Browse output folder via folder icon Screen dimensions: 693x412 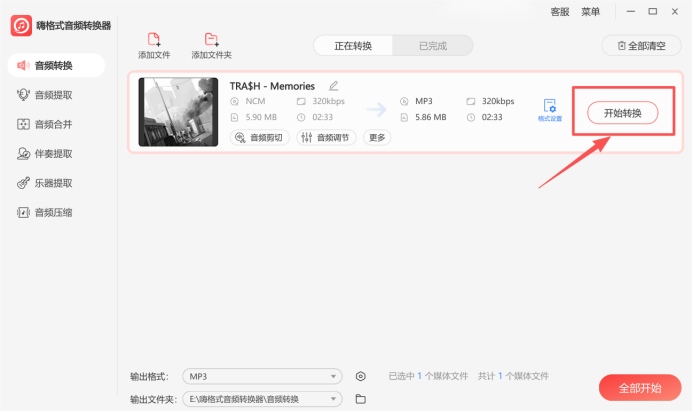pos(361,399)
